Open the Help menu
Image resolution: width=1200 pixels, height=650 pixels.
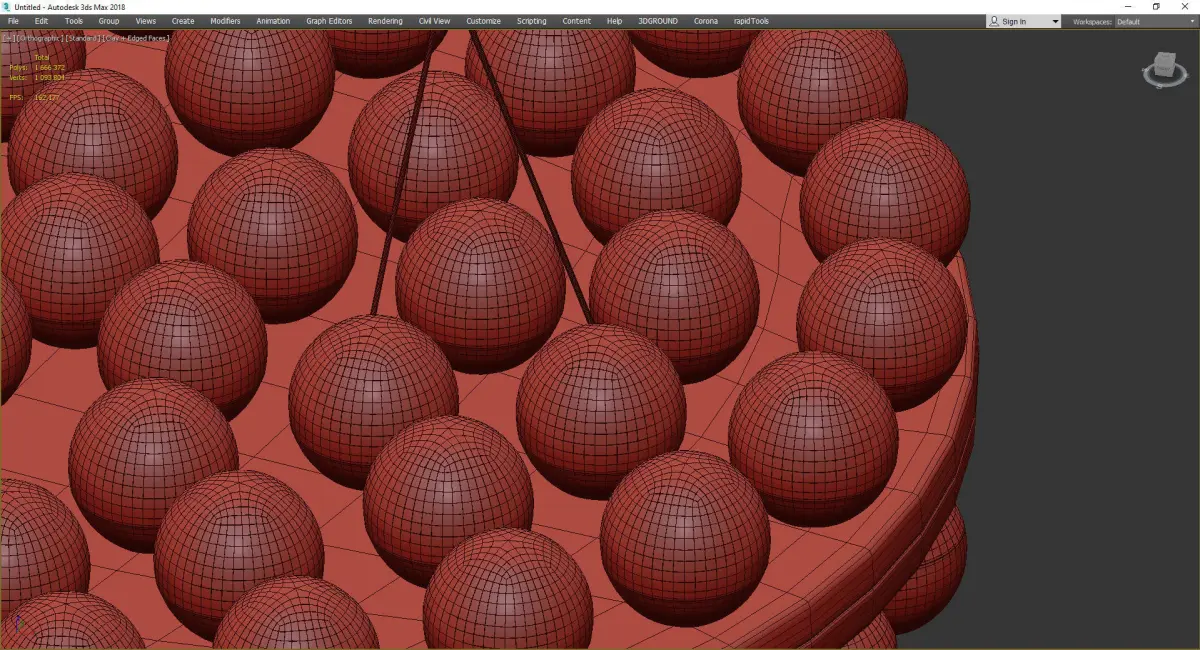(614, 21)
